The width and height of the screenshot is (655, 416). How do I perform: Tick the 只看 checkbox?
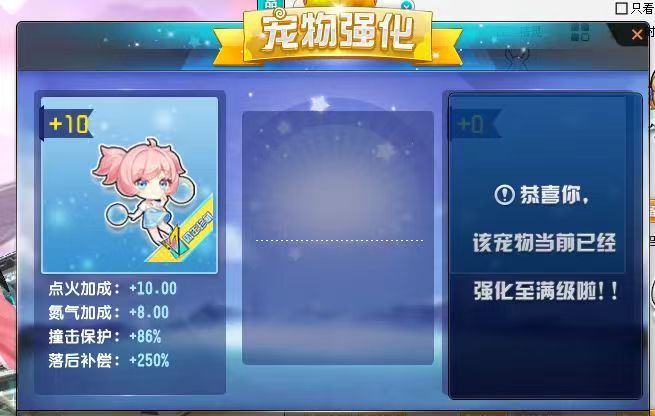[622, 8]
